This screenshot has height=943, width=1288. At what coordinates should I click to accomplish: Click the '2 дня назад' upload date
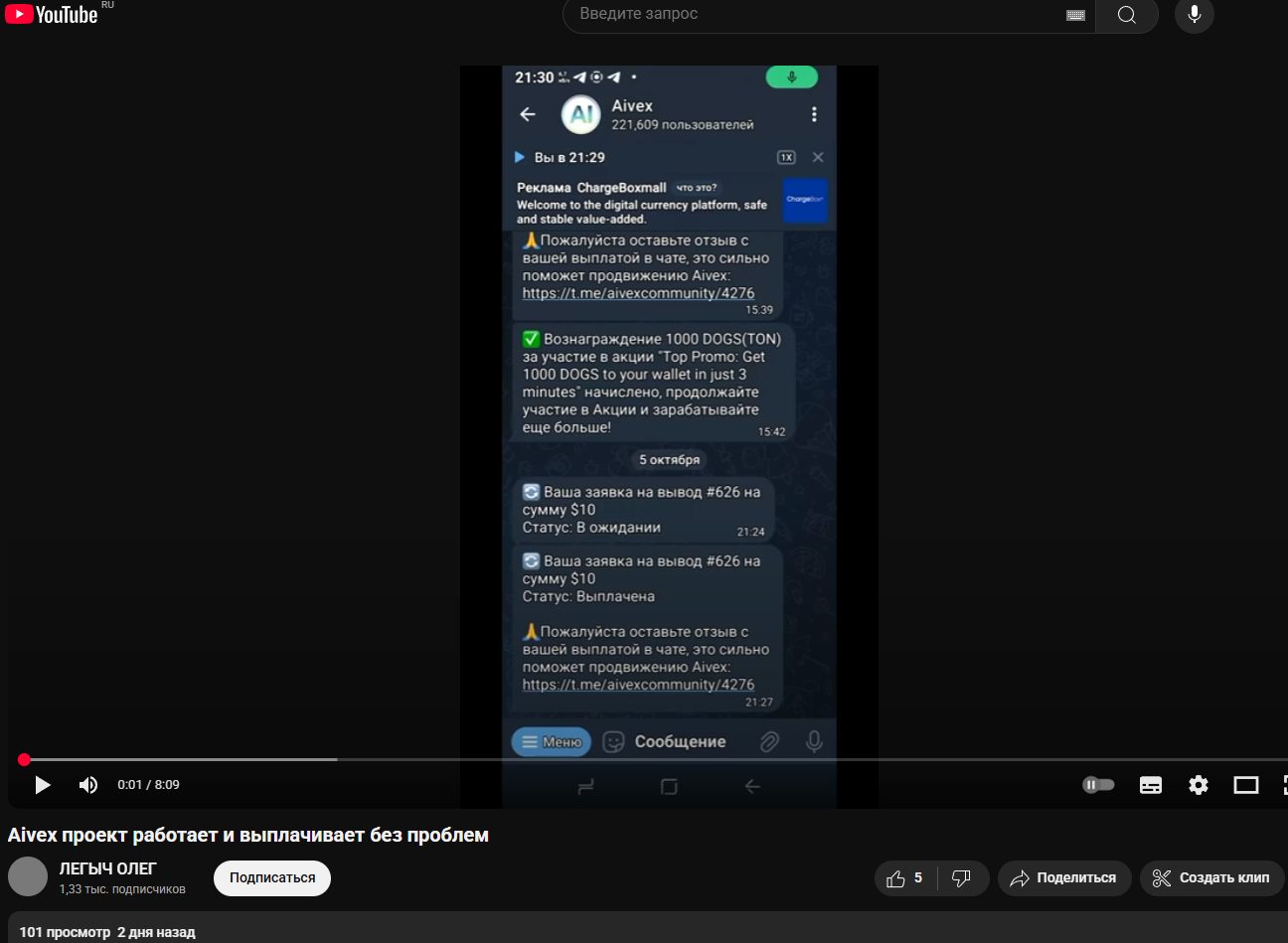coord(156,932)
